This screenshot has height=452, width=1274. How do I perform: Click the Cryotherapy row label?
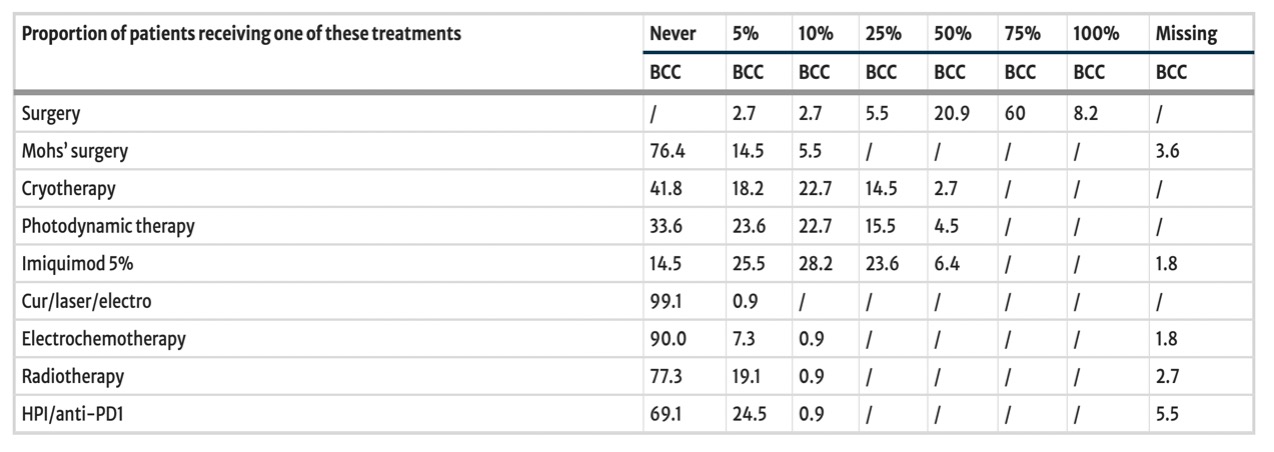(66, 189)
